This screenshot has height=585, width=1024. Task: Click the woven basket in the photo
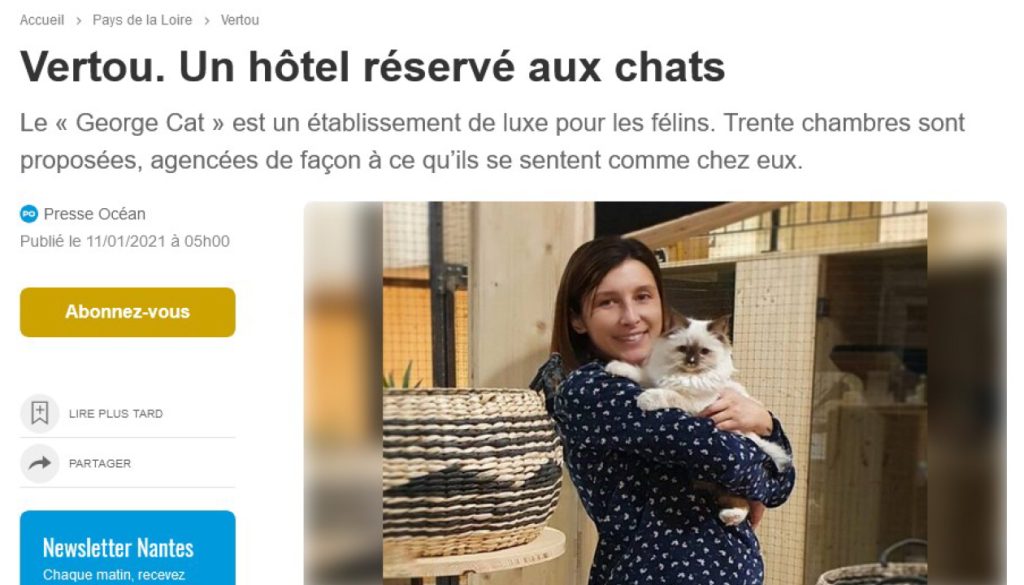472,473
